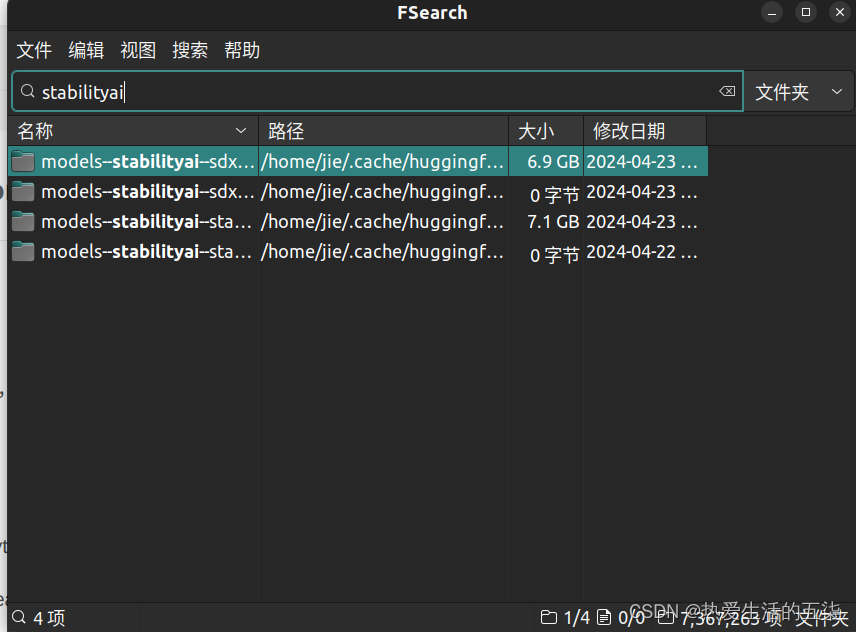Click path cell of the 6.9 GB row
This screenshot has height=632, width=856.
pos(383,162)
